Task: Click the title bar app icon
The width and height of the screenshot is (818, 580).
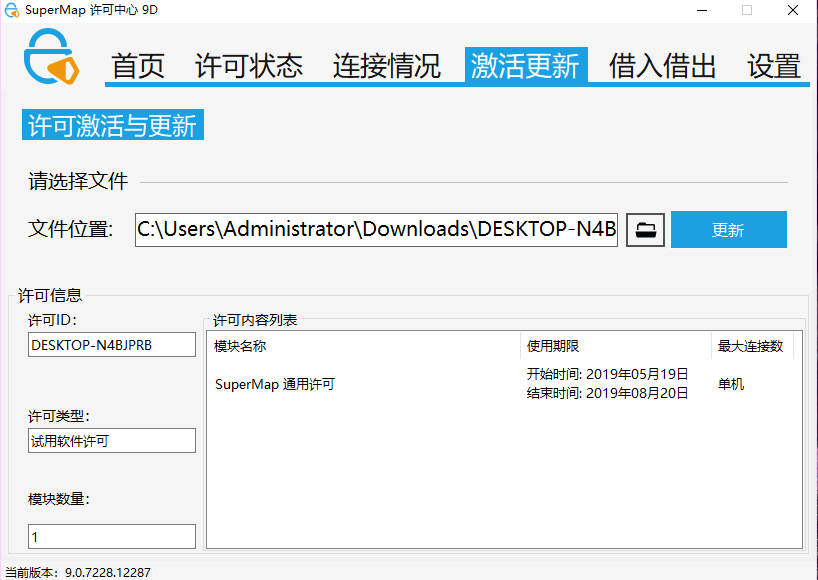Action: click(11, 10)
